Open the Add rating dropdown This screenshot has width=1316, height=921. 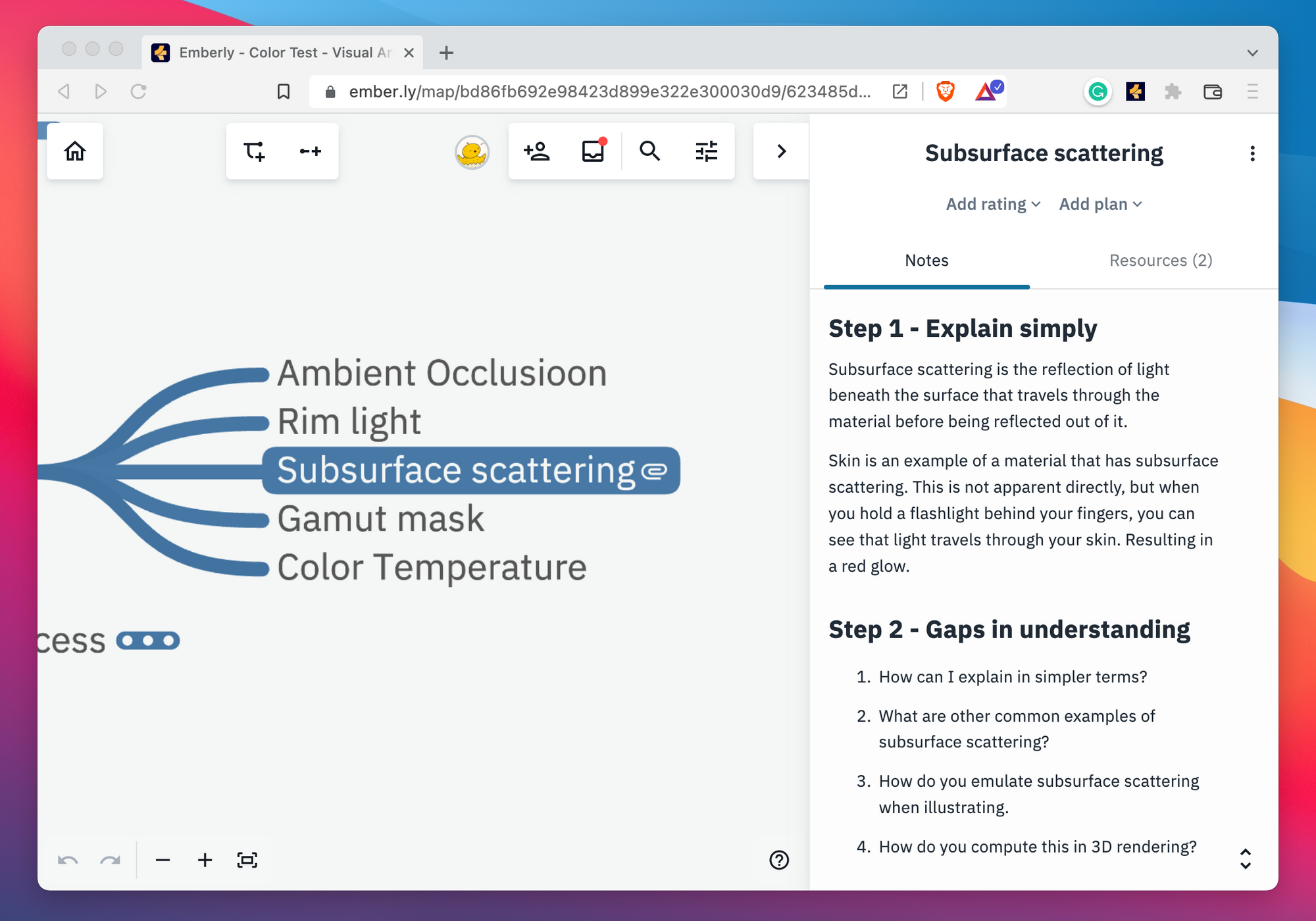click(x=993, y=205)
